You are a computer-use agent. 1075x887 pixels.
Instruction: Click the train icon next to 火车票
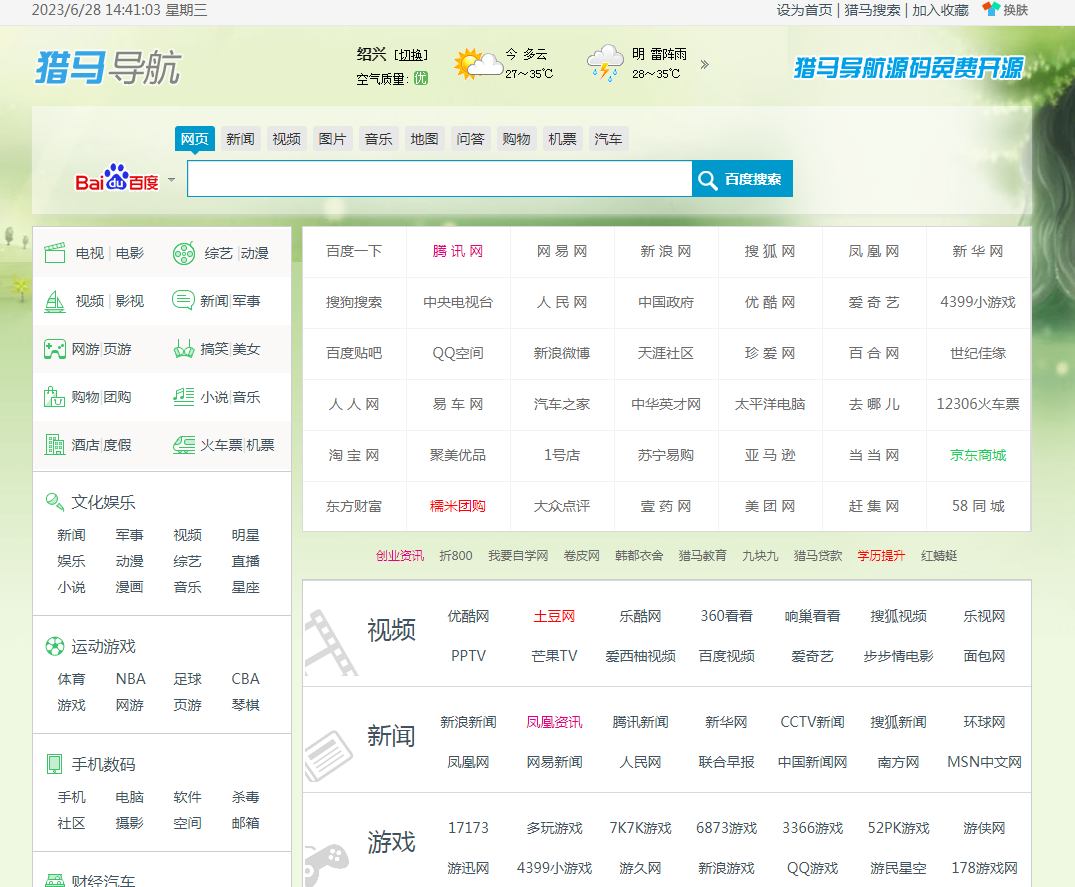point(184,445)
